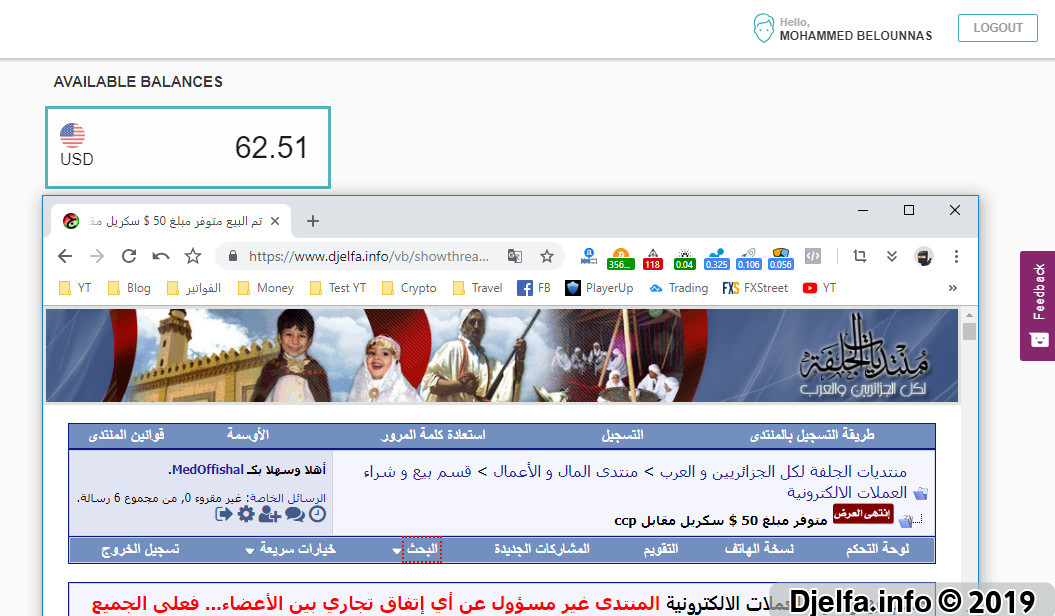Click the code brackets extension icon

[x=813, y=256]
